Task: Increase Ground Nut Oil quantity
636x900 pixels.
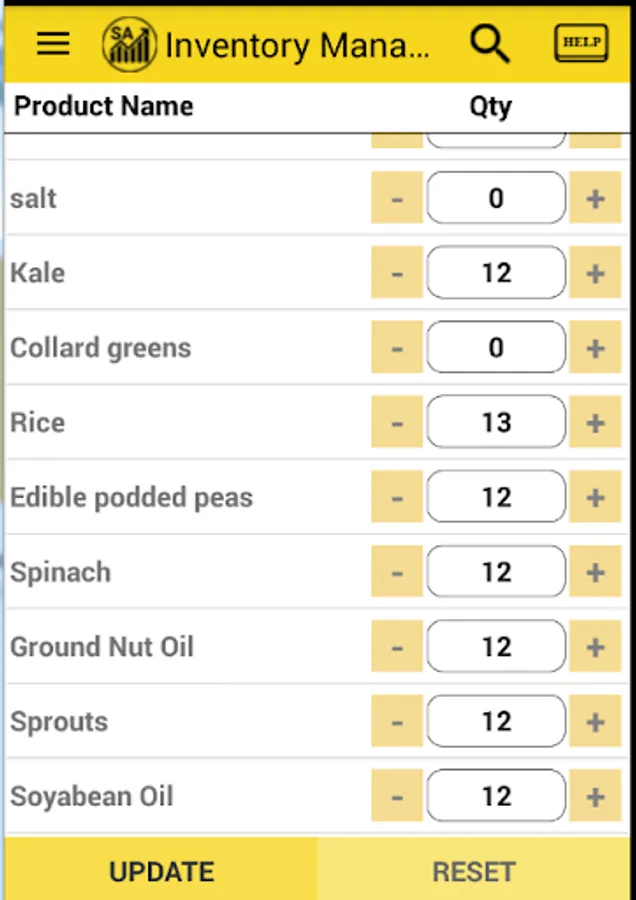Action: click(x=595, y=647)
